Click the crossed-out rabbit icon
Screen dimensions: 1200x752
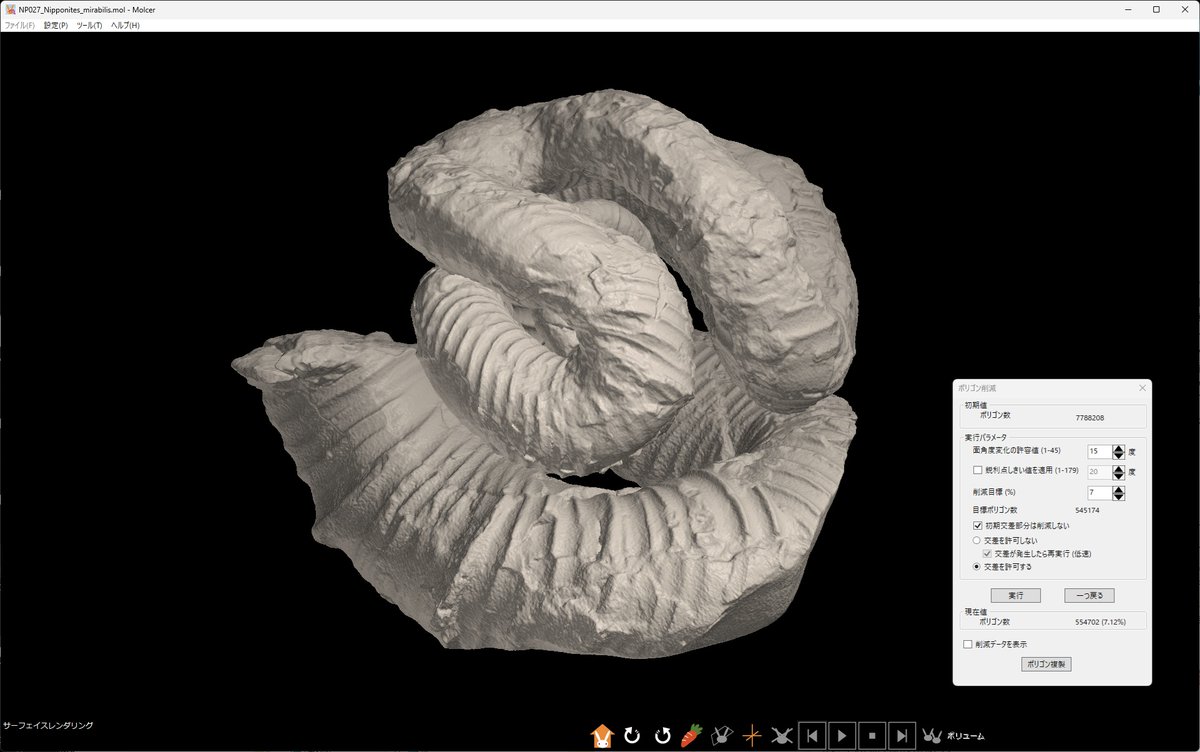coord(782,736)
